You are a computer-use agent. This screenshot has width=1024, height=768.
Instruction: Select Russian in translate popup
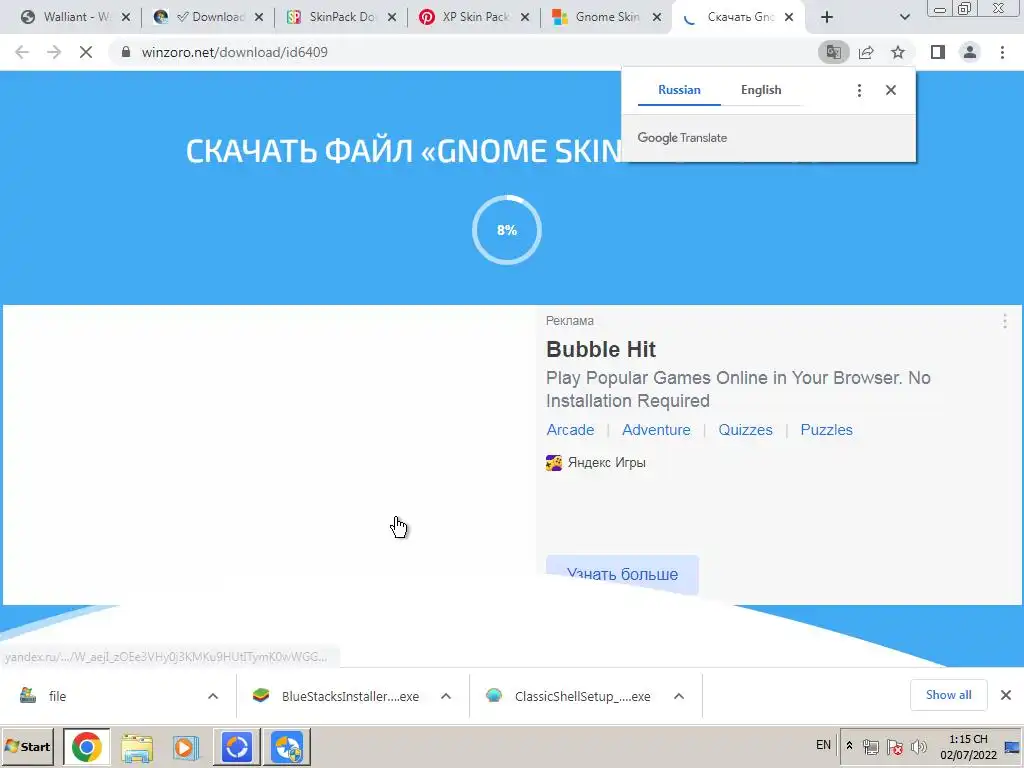pyautogui.click(x=679, y=90)
